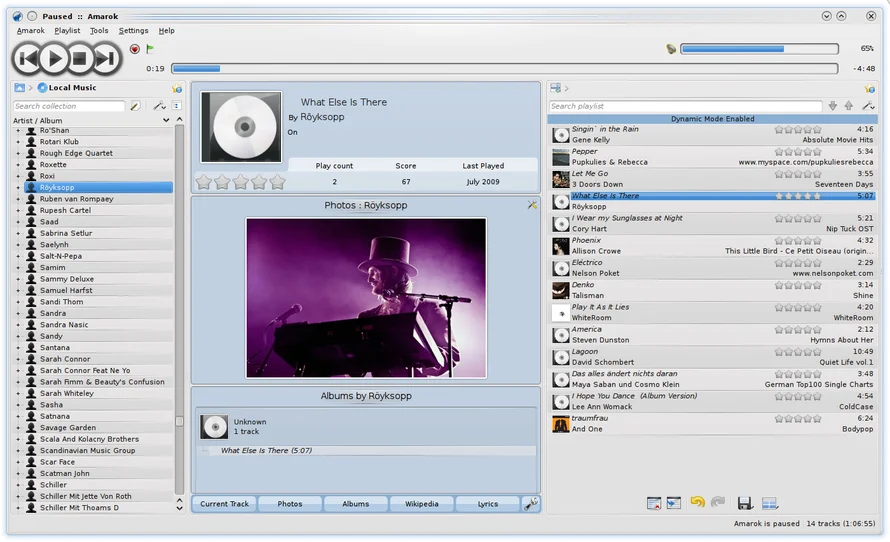Adjust the volume slider bar

click(x=759, y=49)
